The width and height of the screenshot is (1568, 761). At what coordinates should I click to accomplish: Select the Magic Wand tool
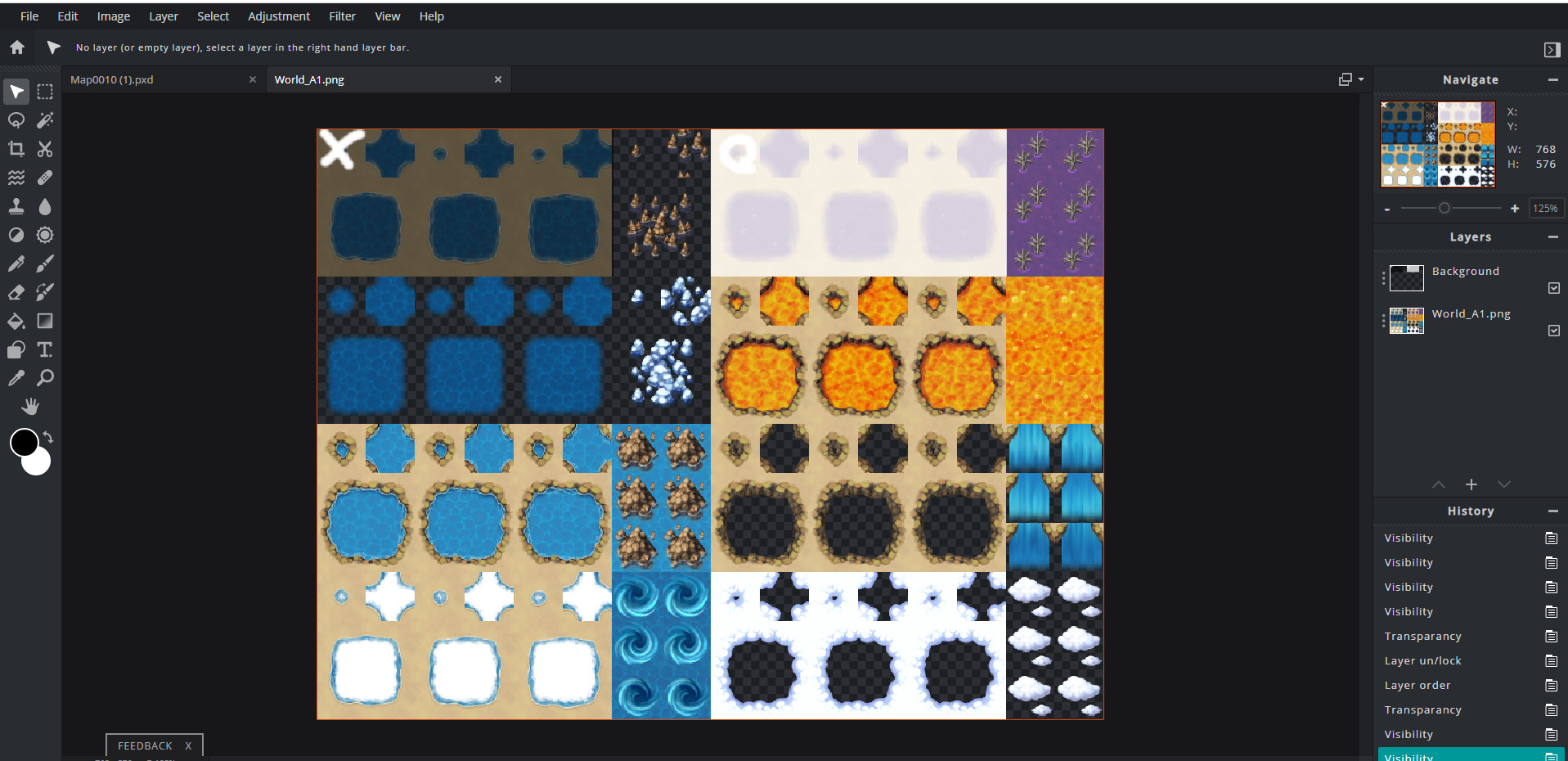[x=45, y=120]
